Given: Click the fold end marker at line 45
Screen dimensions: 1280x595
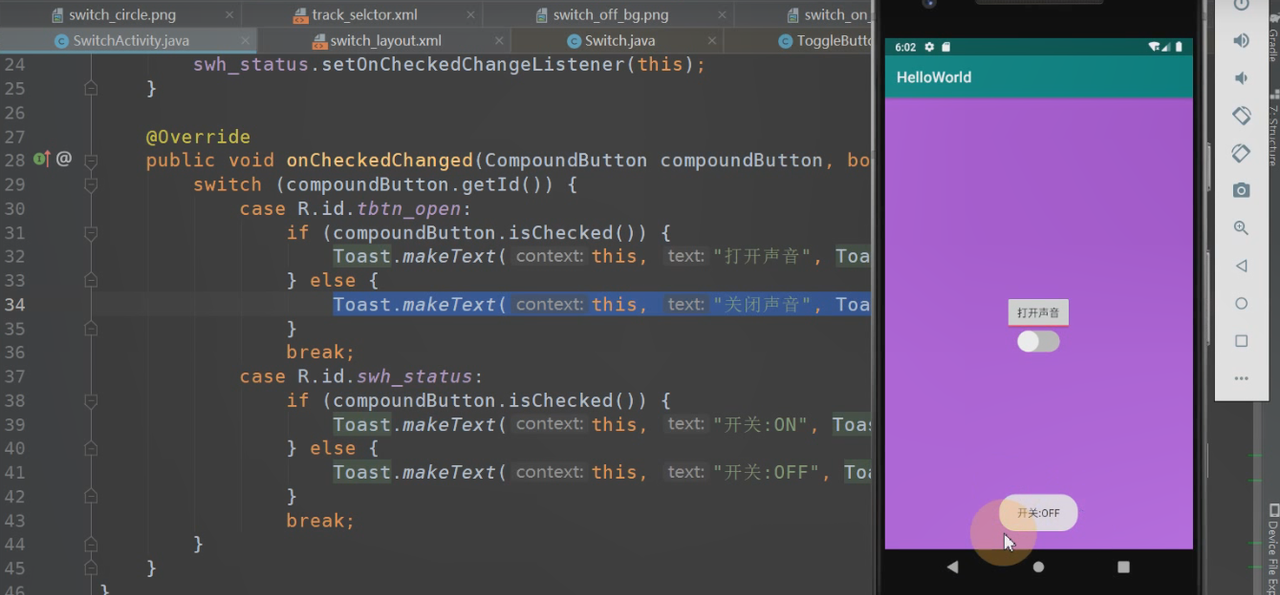Looking at the screenshot, I should click(x=91, y=568).
